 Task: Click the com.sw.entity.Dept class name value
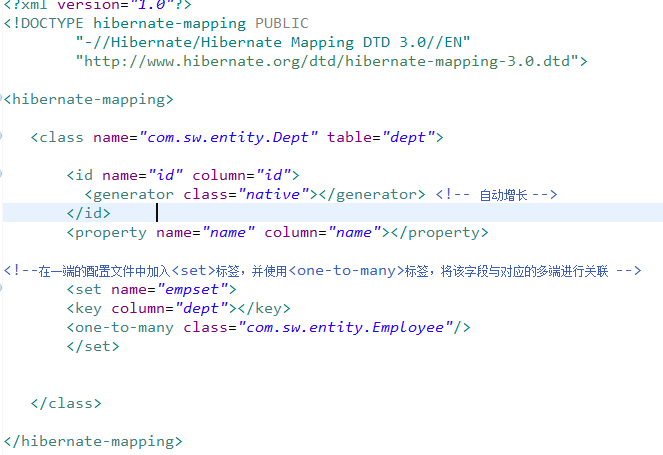click(228, 137)
